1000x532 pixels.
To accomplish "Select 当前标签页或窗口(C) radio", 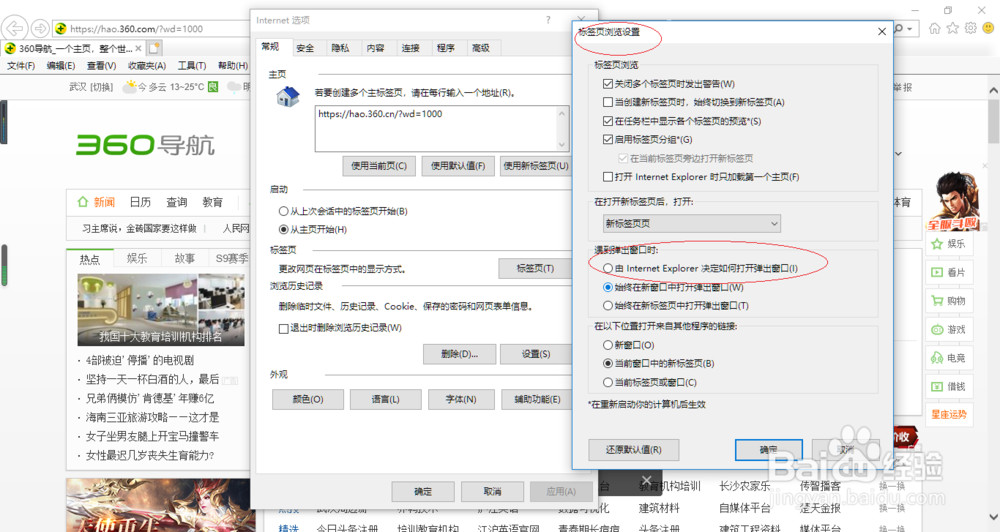I will pyautogui.click(x=608, y=382).
